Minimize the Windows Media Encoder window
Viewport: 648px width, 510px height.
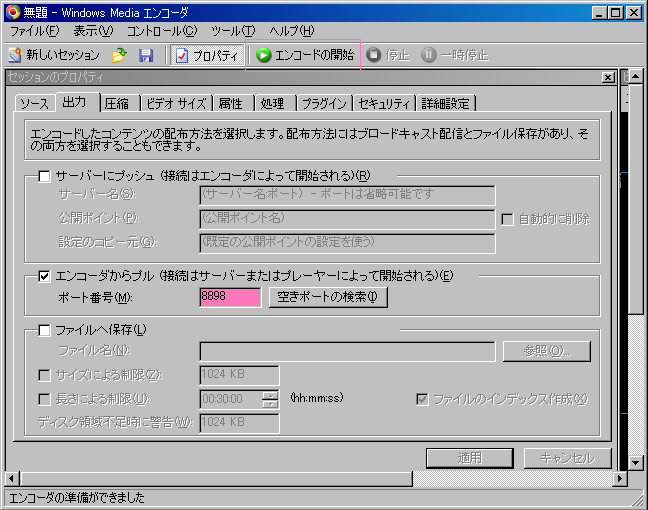(x=599, y=13)
